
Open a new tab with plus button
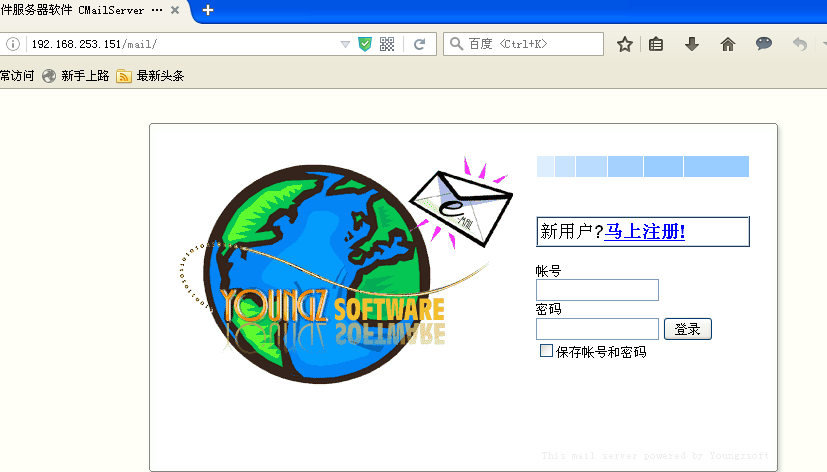(x=208, y=10)
